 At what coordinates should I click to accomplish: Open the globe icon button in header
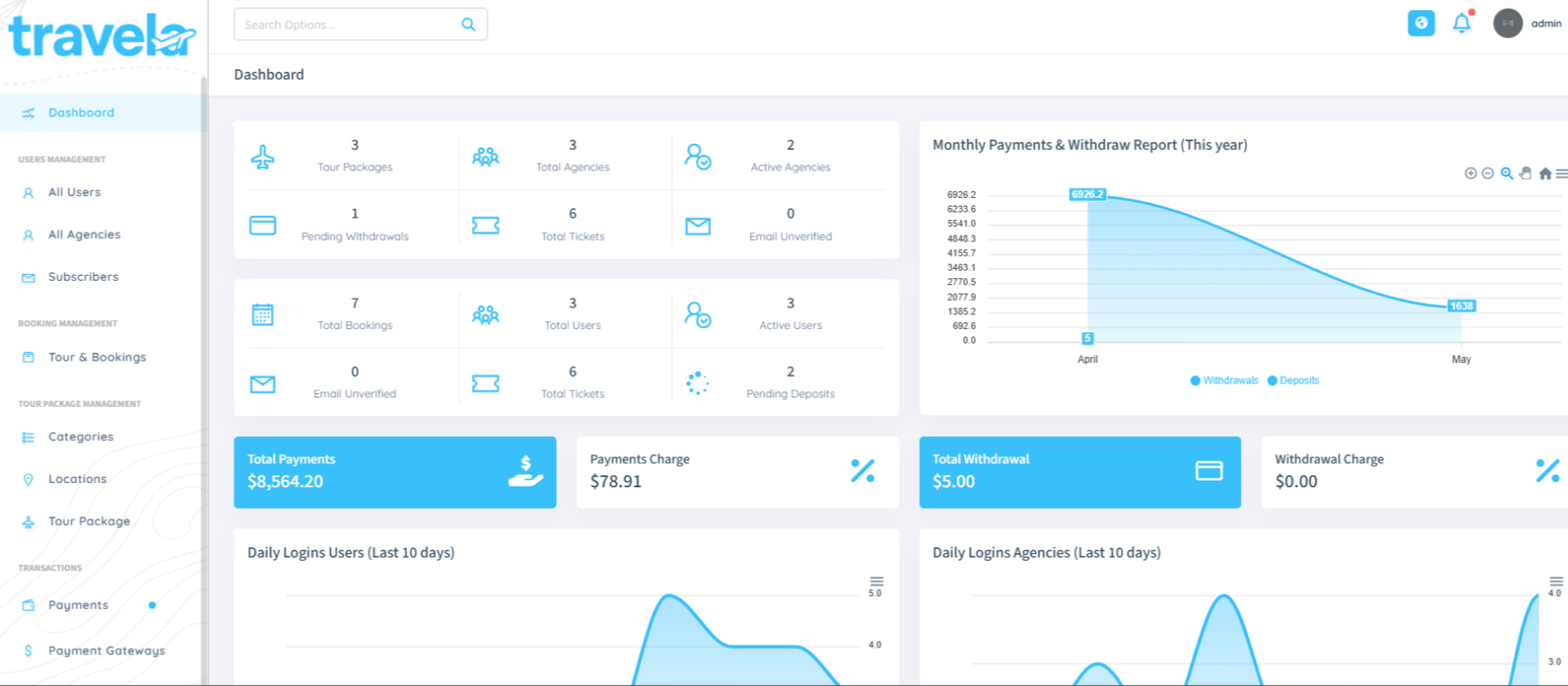tap(1421, 23)
